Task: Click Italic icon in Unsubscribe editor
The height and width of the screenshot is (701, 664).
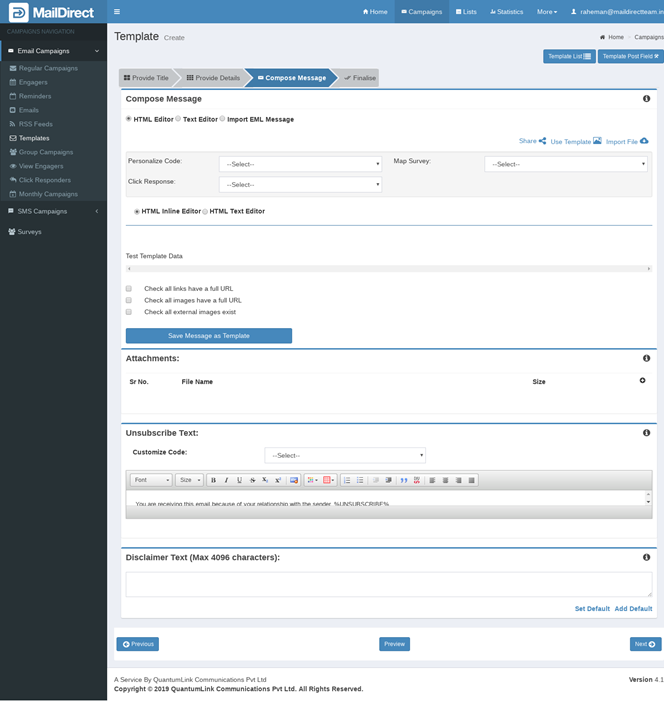Action: 226,480
